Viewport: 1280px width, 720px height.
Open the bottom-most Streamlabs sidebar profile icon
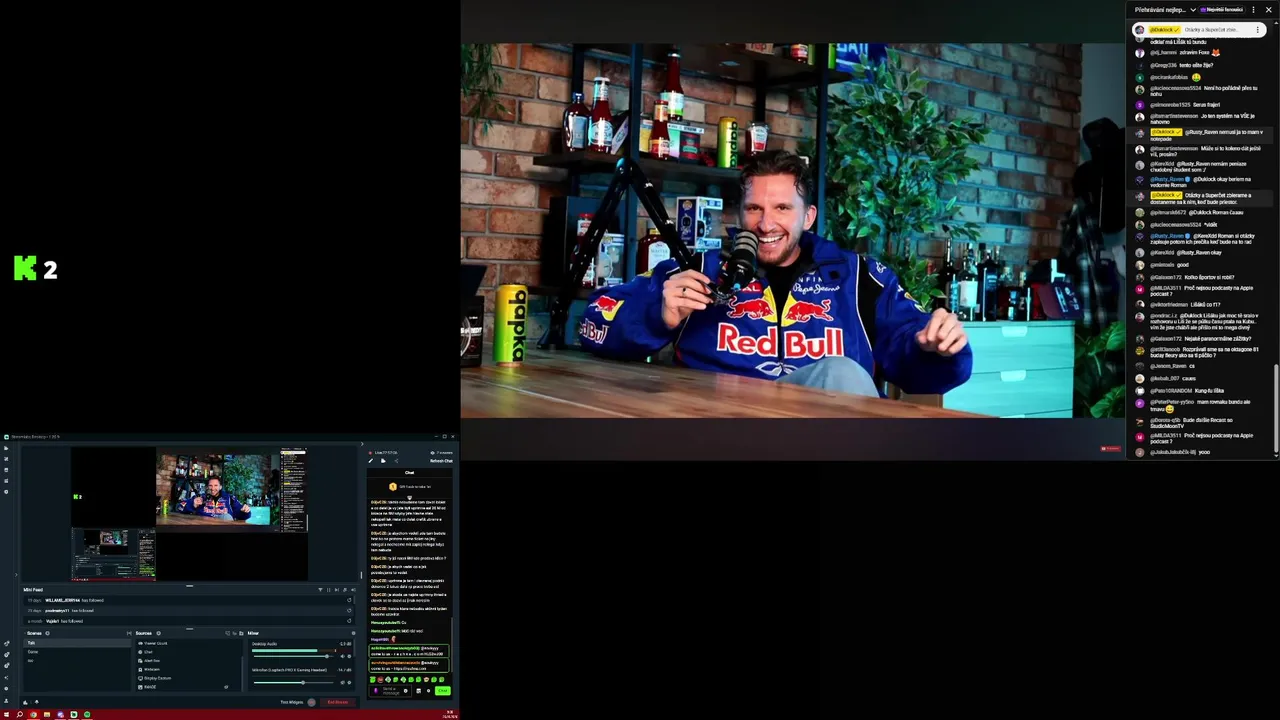point(6,701)
